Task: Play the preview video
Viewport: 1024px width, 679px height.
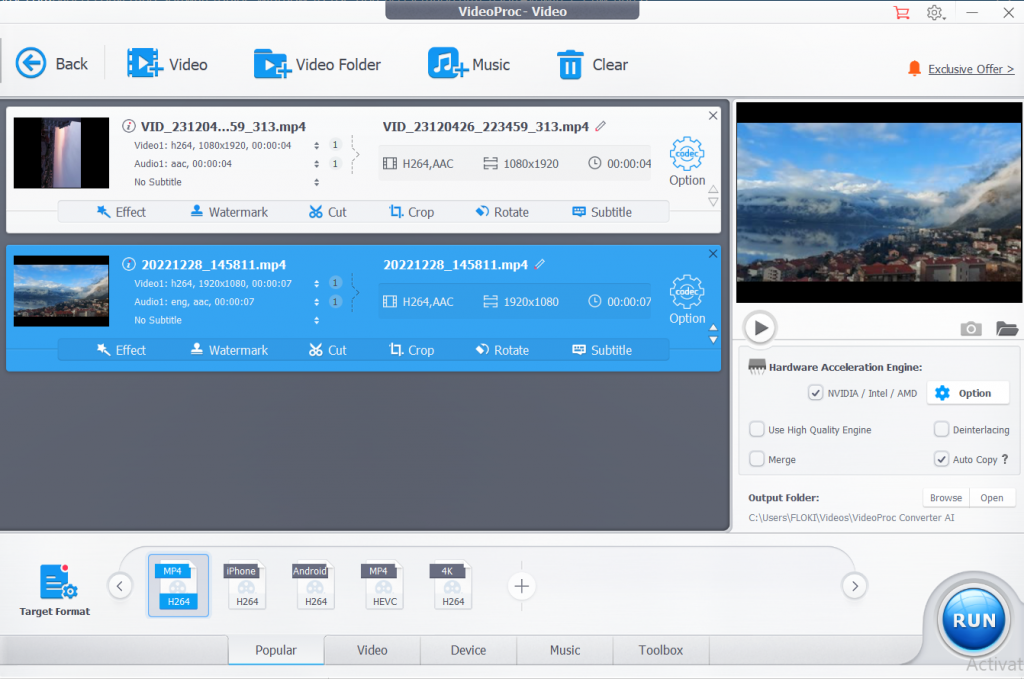Action: coord(760,327)
